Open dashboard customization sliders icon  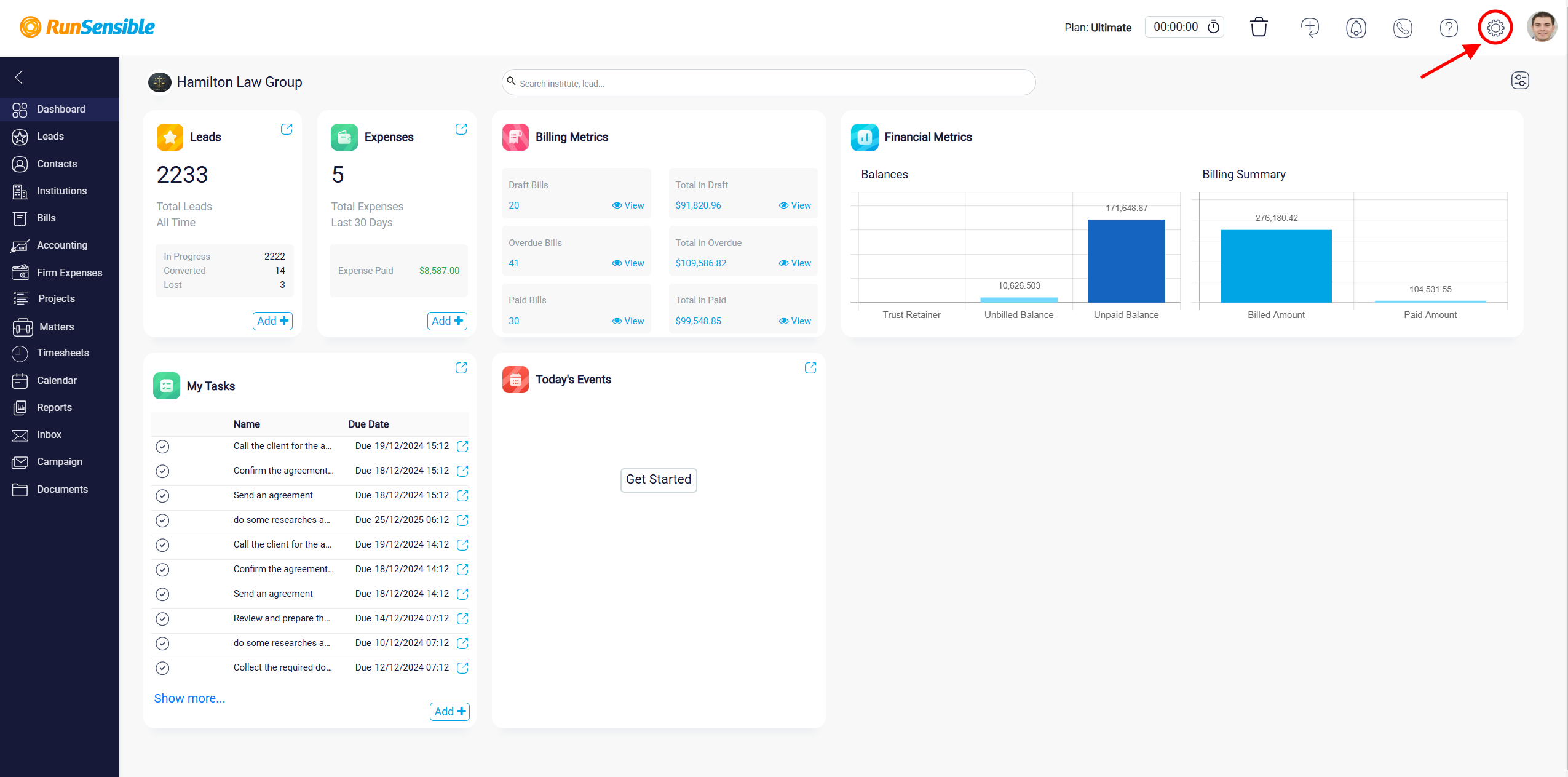(x=1520, y=81)
